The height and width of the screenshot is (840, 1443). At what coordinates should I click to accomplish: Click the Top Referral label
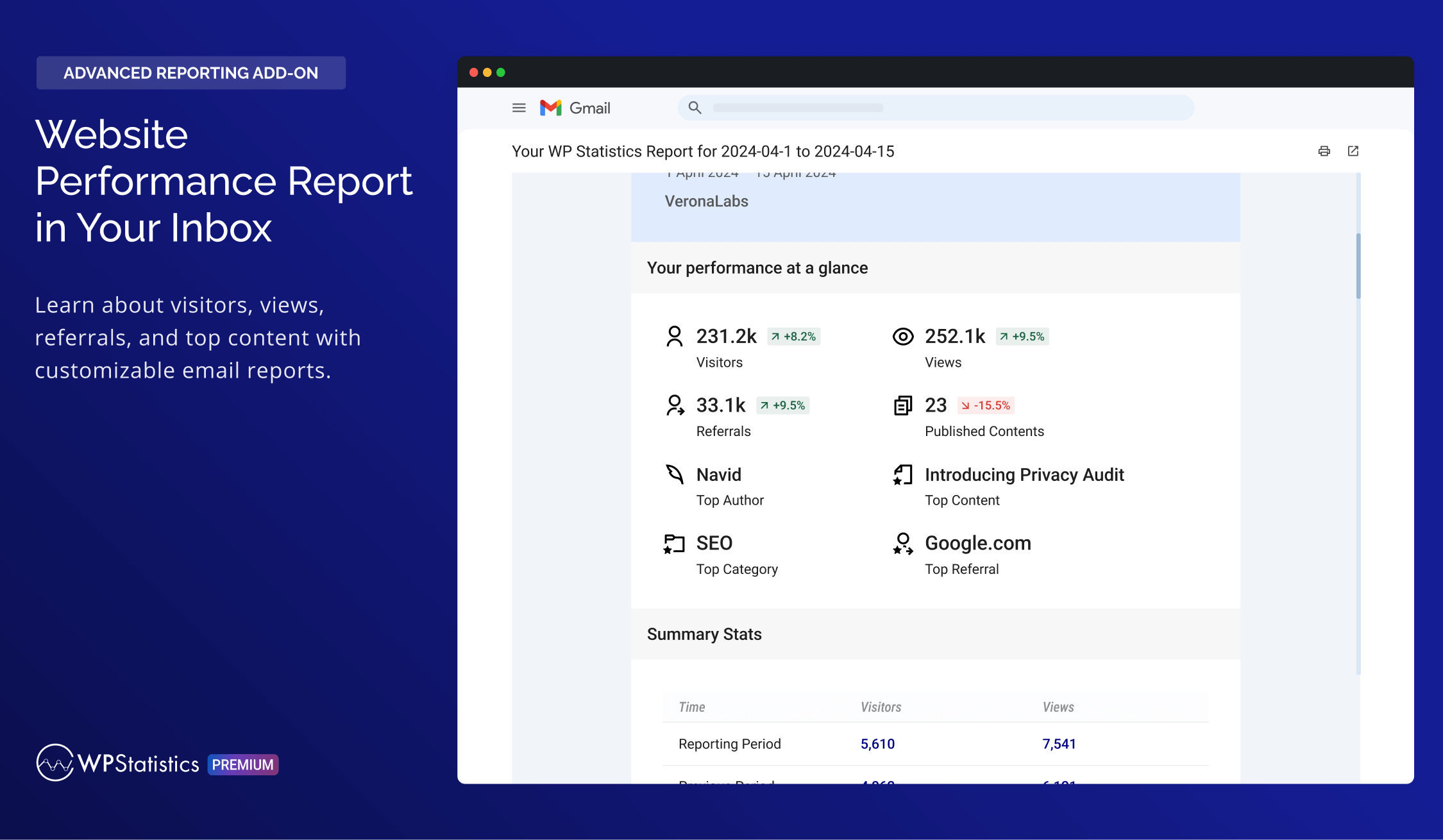coord(961,569)
